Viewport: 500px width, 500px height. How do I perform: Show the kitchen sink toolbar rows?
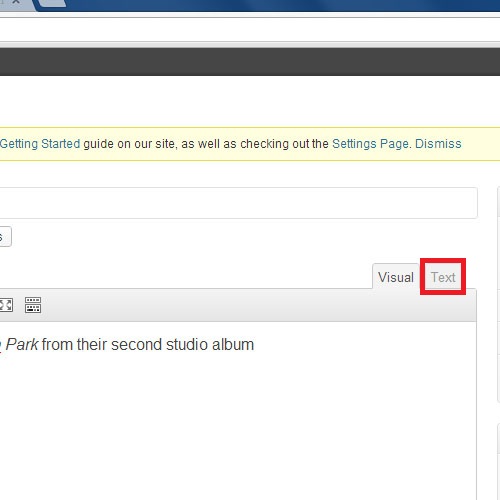(x=33, y=305)
